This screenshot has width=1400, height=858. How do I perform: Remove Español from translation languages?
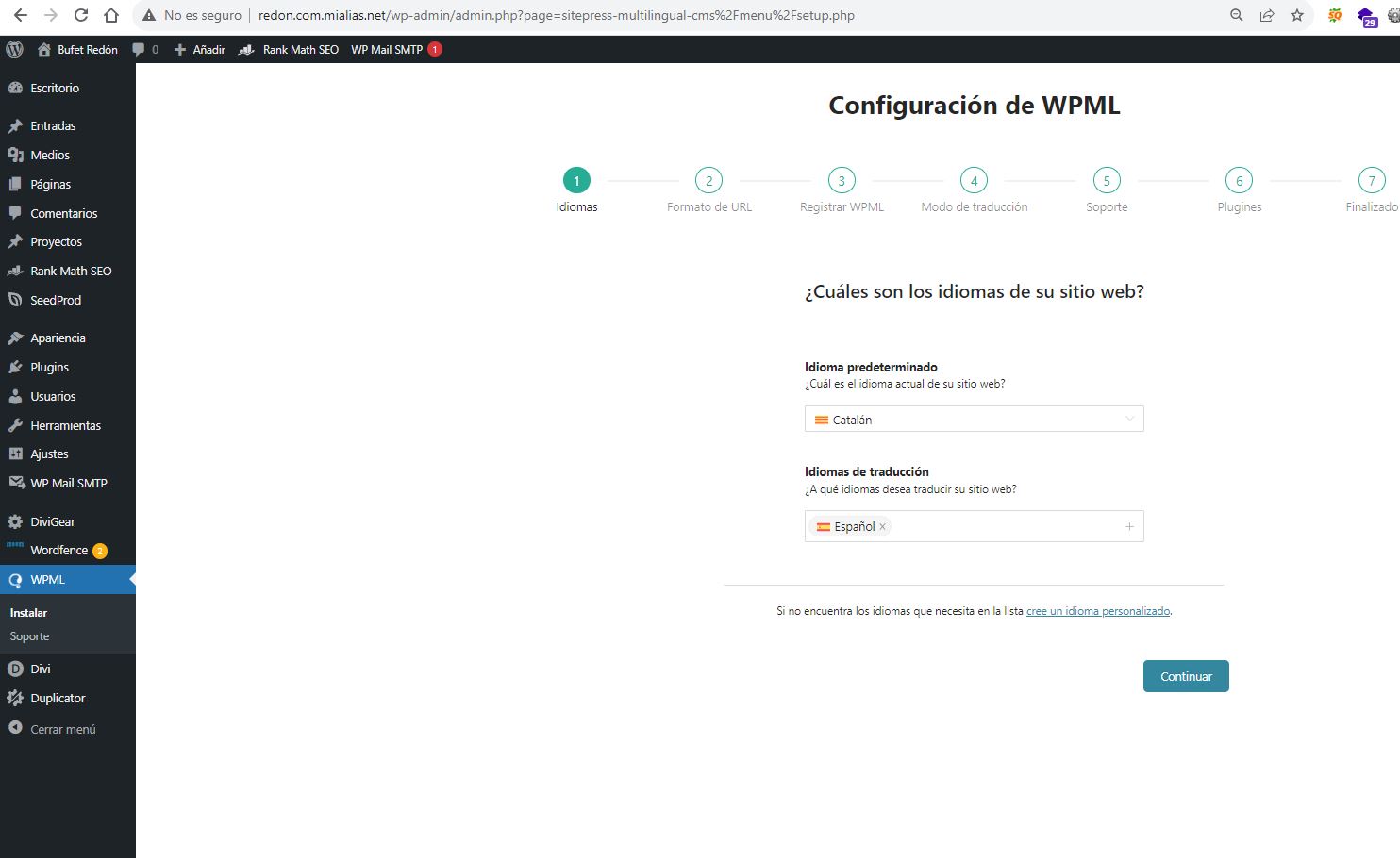tap(883, 527)
